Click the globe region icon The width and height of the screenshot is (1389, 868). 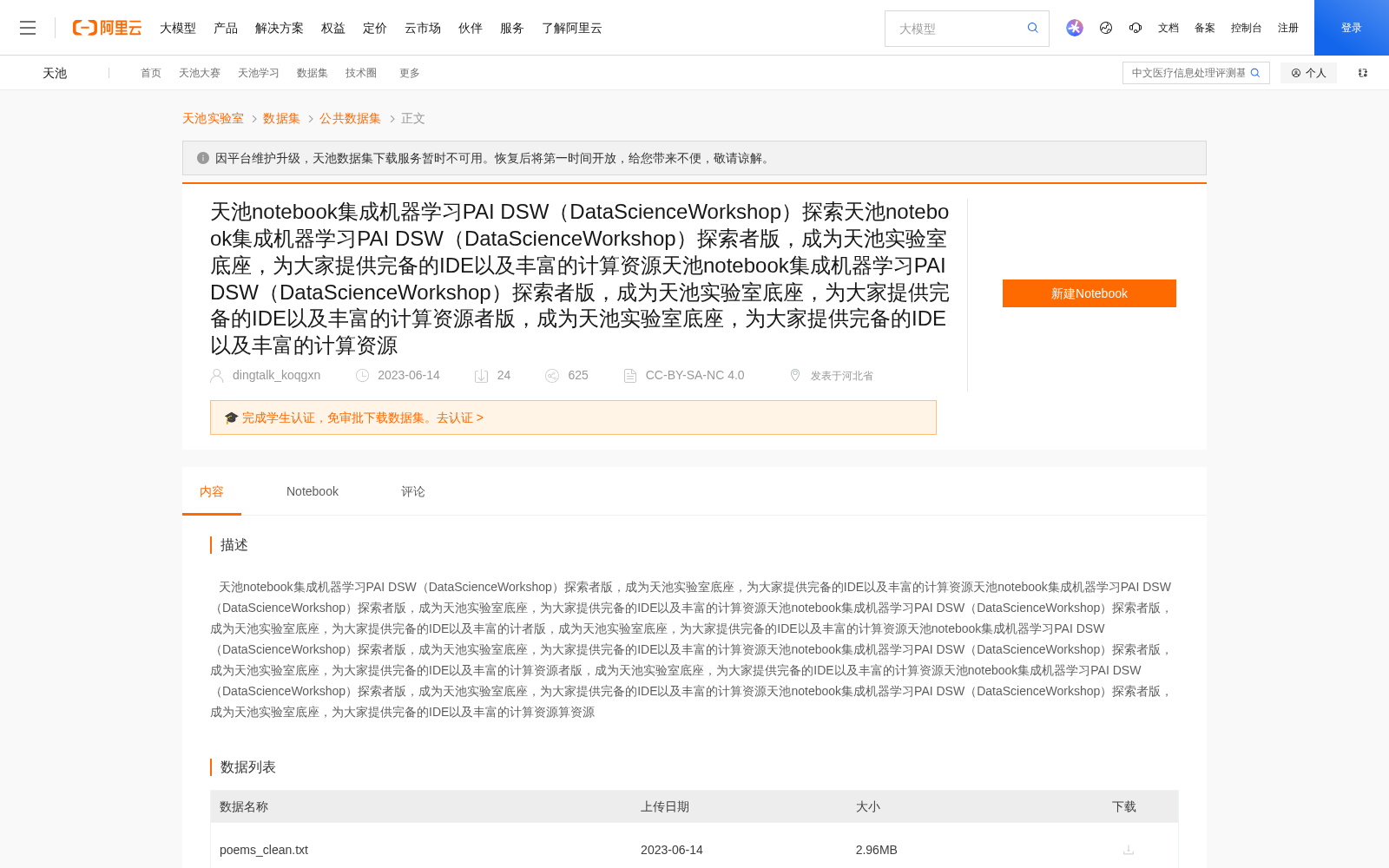(x=1106, y=28)
